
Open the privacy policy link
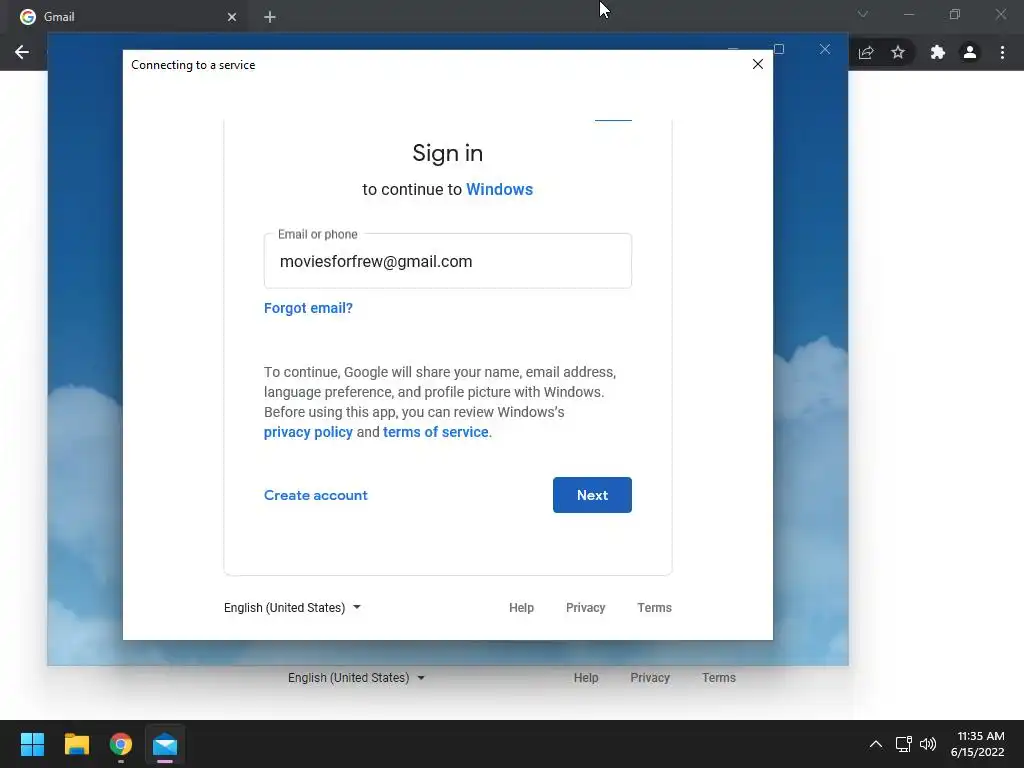308,432
